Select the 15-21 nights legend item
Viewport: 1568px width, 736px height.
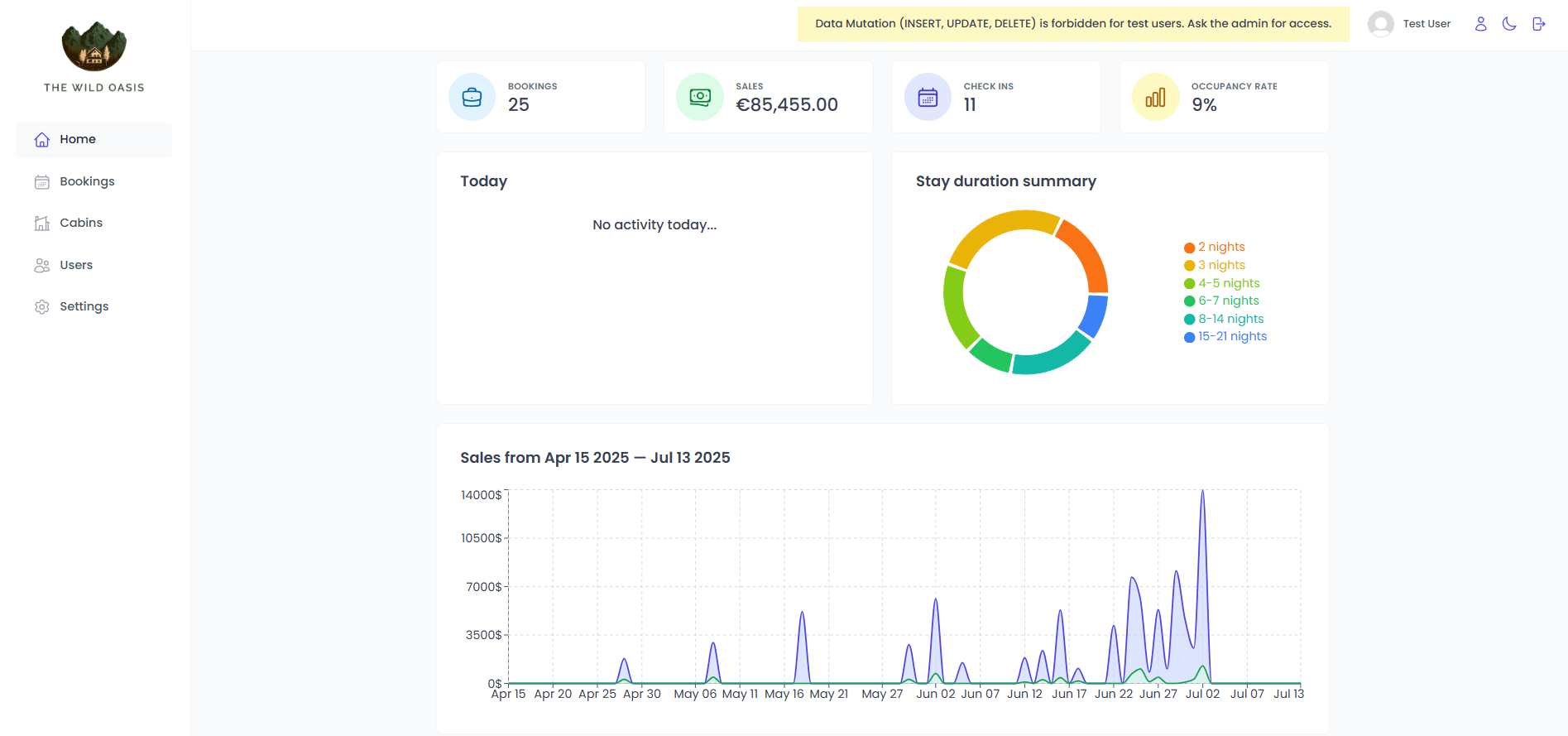click(x=1232, y=336)
